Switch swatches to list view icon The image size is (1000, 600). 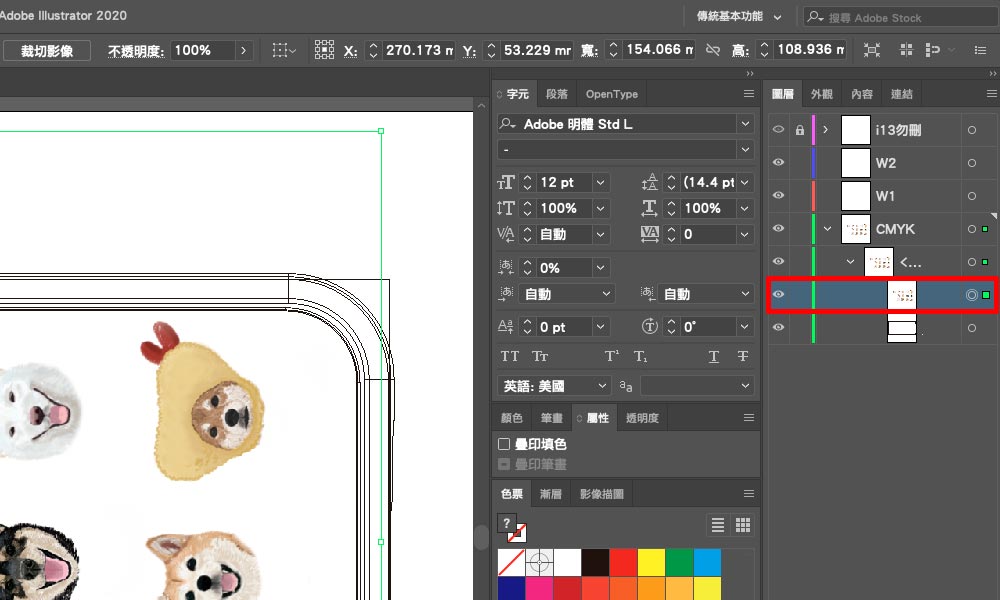pos(718,525)
